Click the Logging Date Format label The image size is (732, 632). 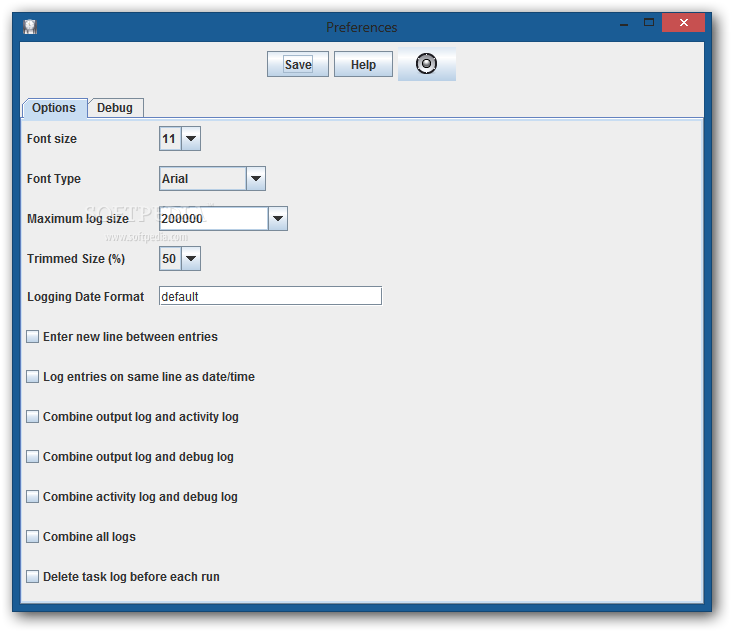click(x=85, y=297)
